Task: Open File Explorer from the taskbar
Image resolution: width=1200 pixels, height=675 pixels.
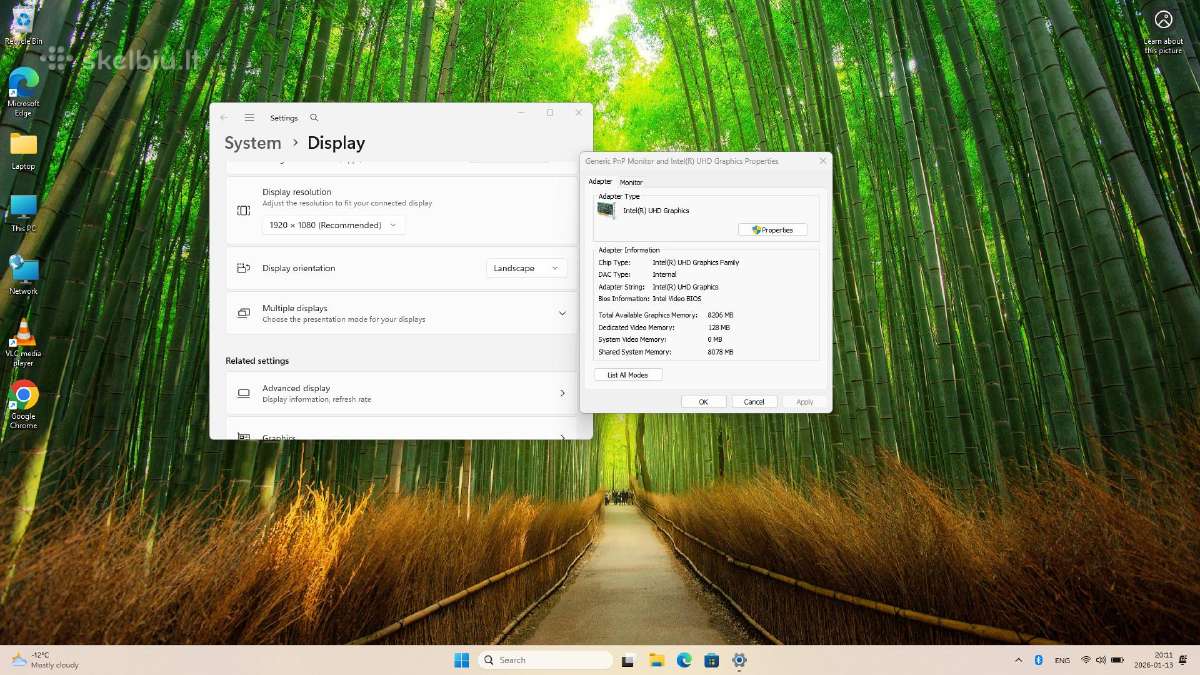Action: tap(656, 660)
